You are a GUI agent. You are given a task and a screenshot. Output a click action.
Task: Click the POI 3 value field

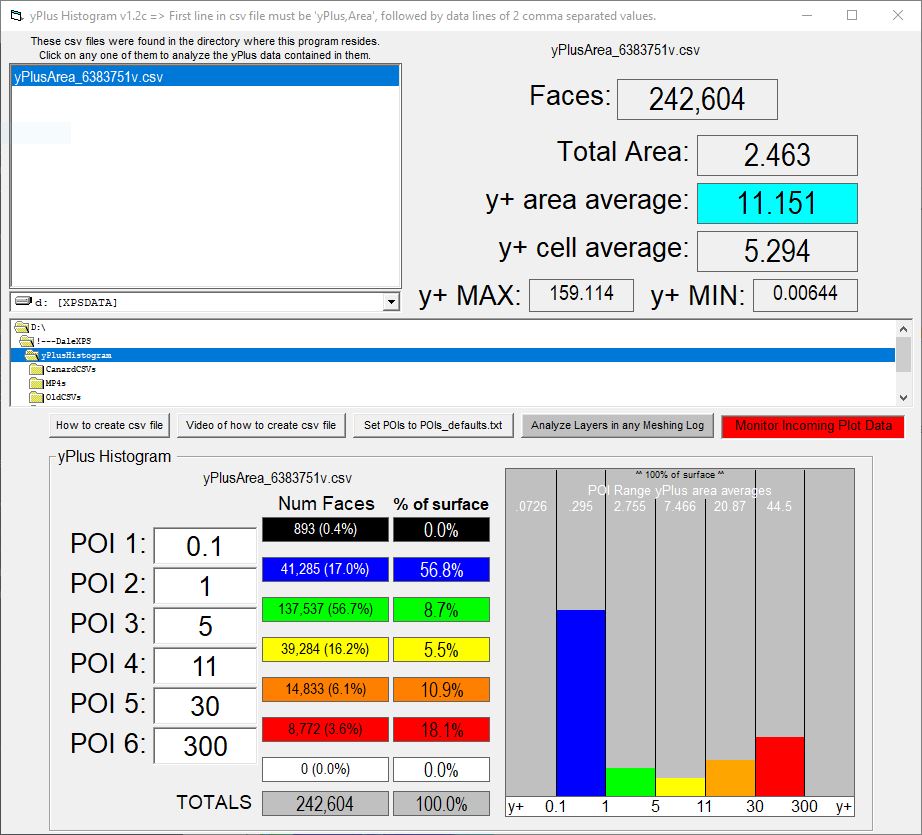click(x=205, y=626)
